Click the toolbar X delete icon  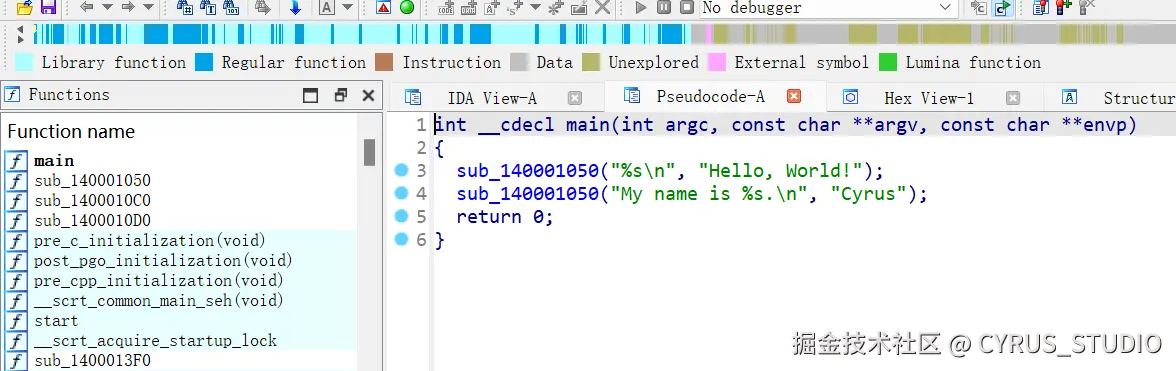click(602, 7)
